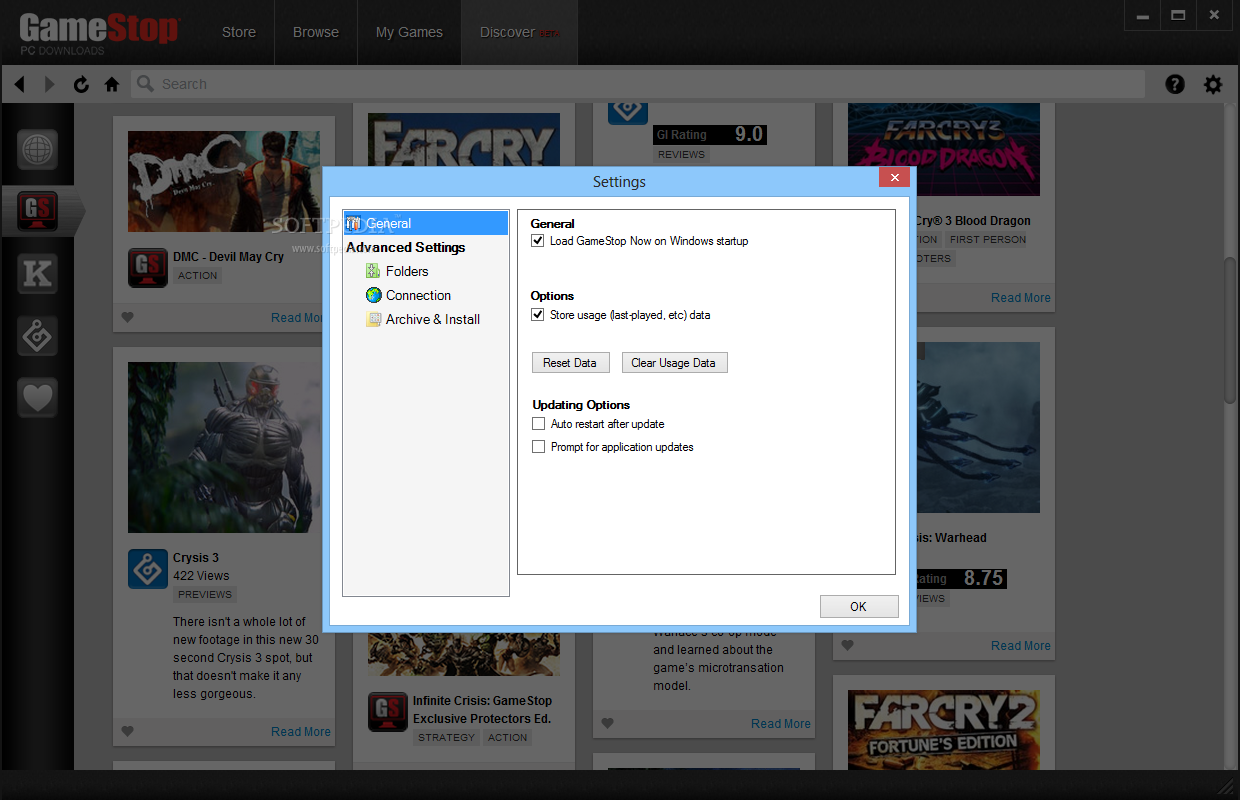The image size is (1240, 800).
Task: Open the Browse tab
Action: click(316, 32)
